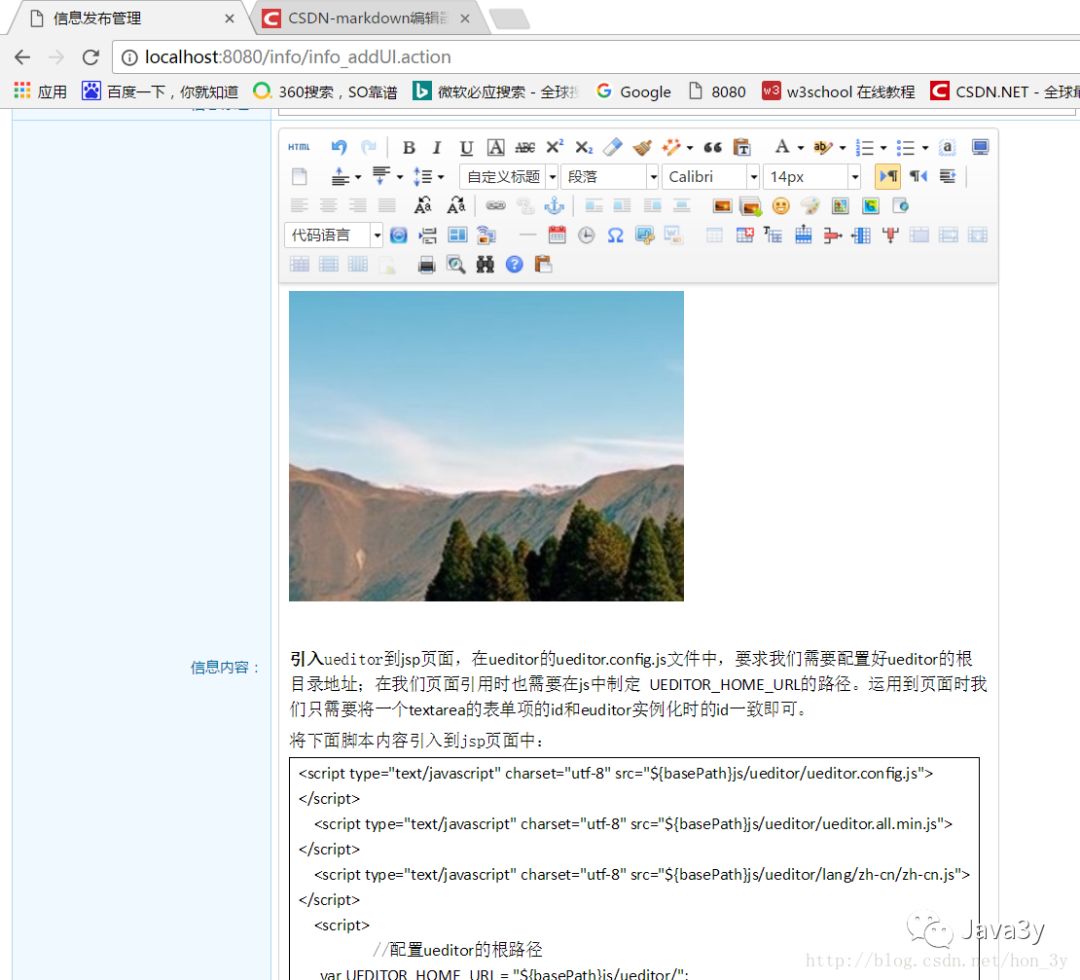Insert an anchor

click(554, 206)
